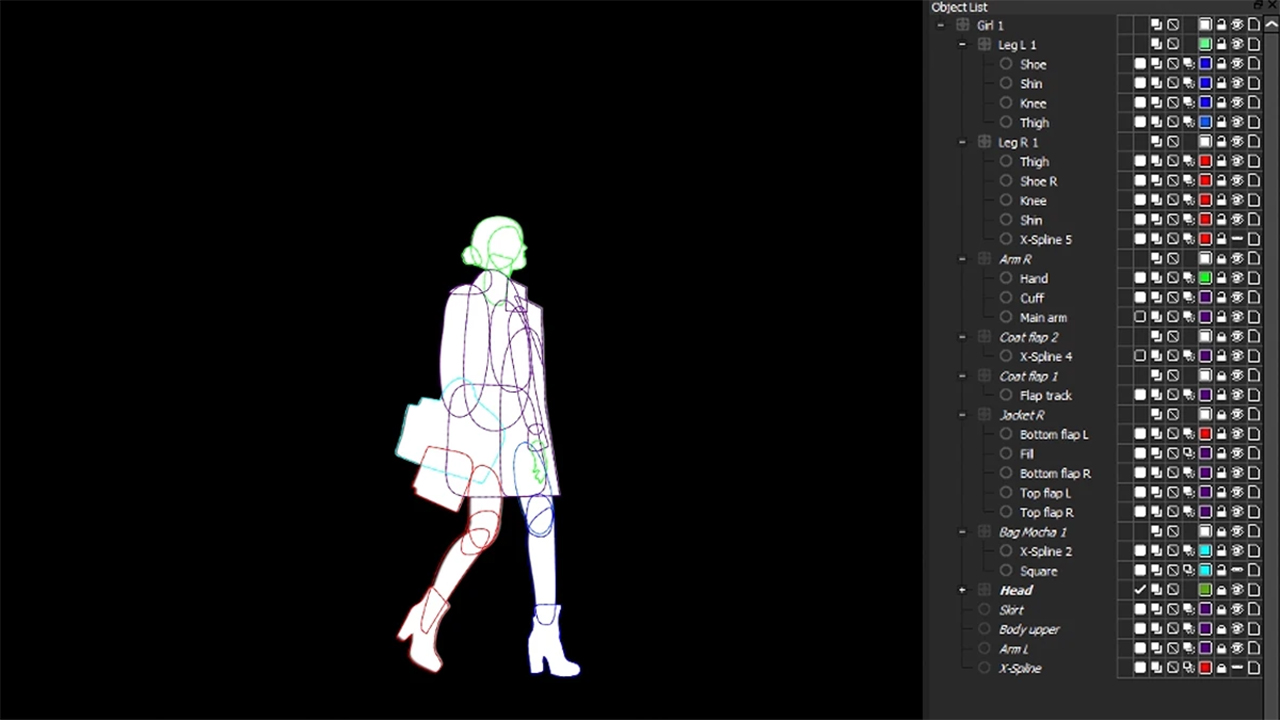Click the circle icon beside Bottom flap L

pyautogui.click(x=1006, y=434)
